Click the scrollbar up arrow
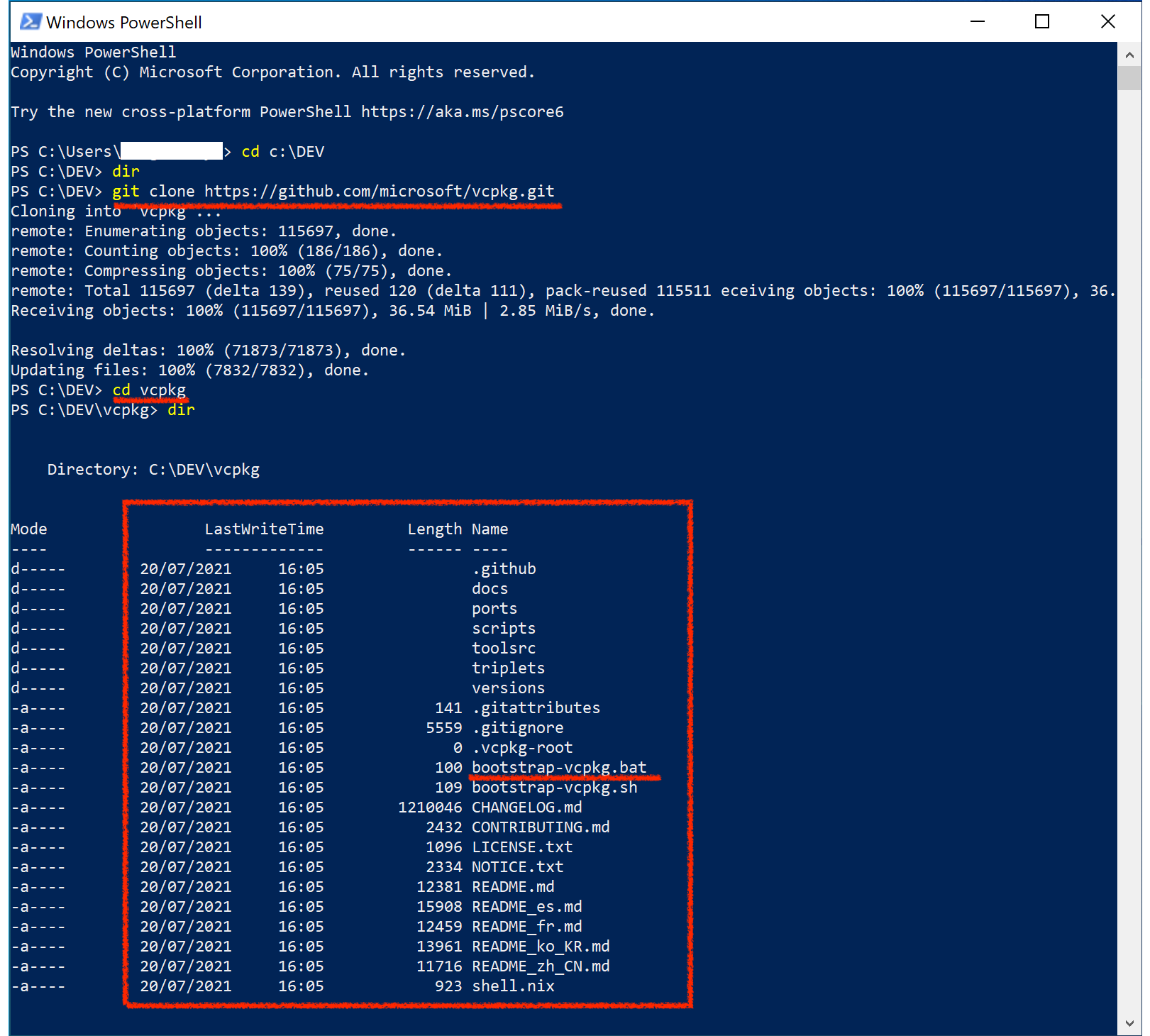Screen dimensions: 1150x1036 click(1129, 54)
